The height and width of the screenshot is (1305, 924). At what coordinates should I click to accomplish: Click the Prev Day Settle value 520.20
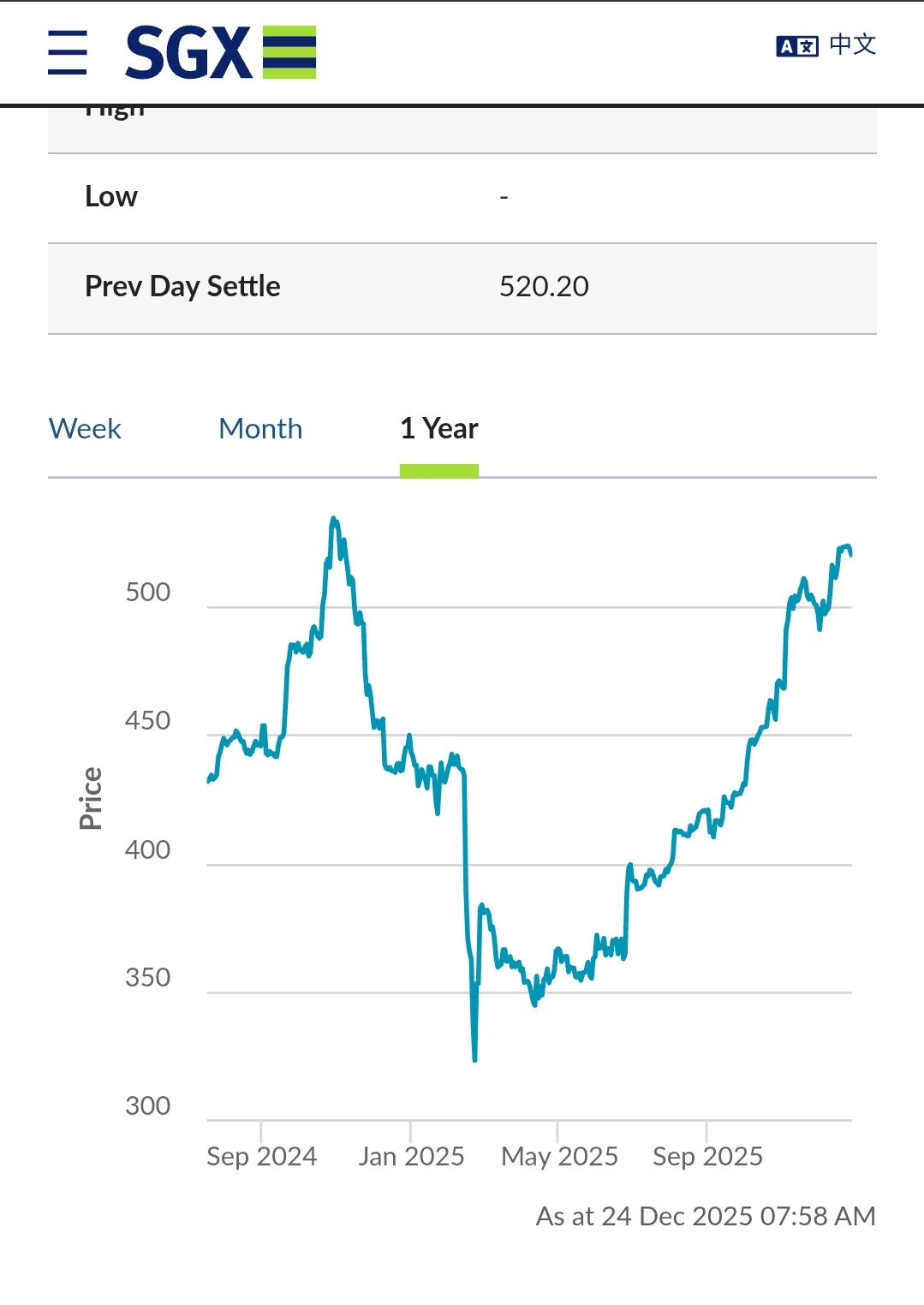544,286
